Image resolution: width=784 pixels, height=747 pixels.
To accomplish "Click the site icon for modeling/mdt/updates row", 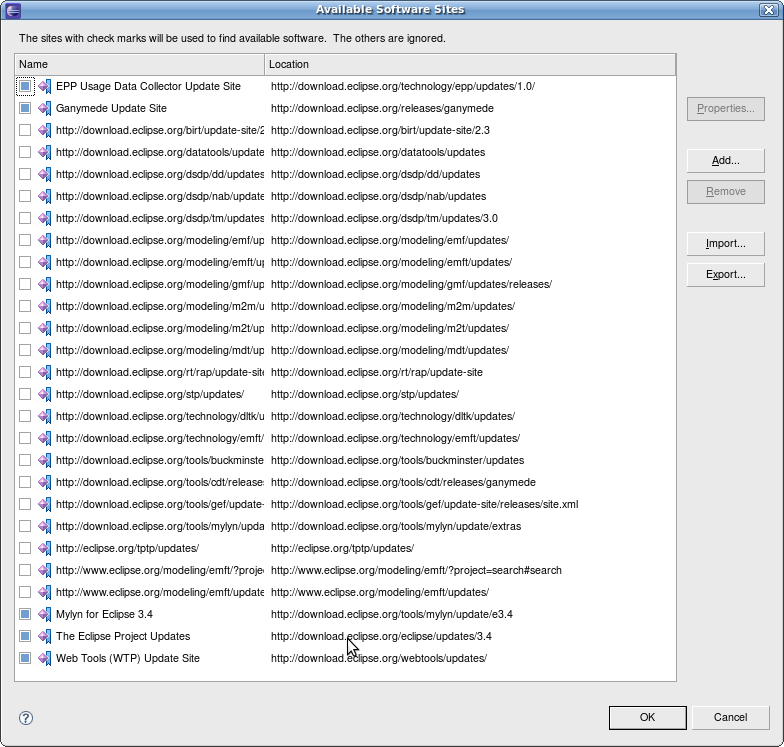I will tap(44, 350).
